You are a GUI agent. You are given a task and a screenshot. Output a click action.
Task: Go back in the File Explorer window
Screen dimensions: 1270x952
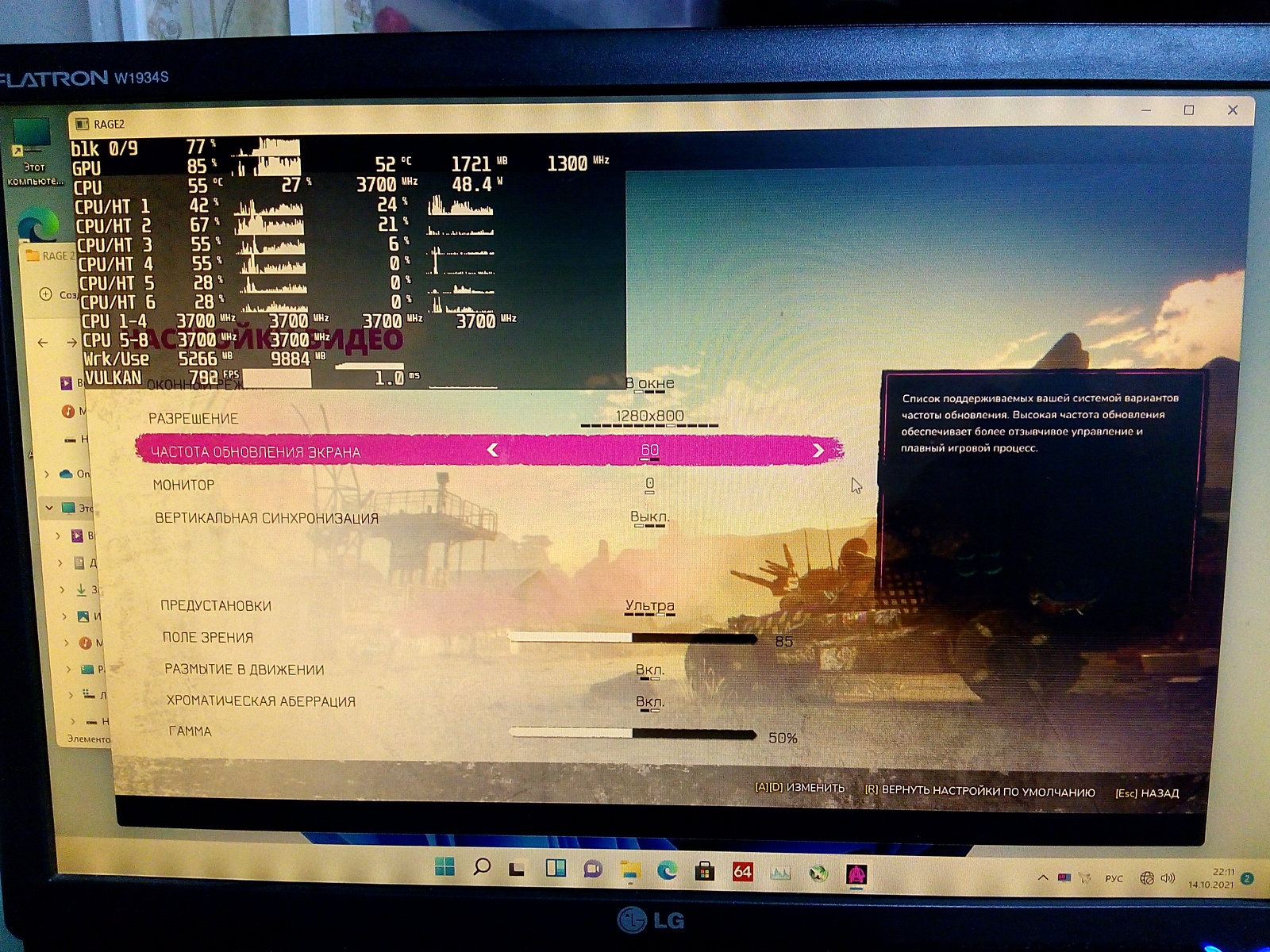[43, 343]
